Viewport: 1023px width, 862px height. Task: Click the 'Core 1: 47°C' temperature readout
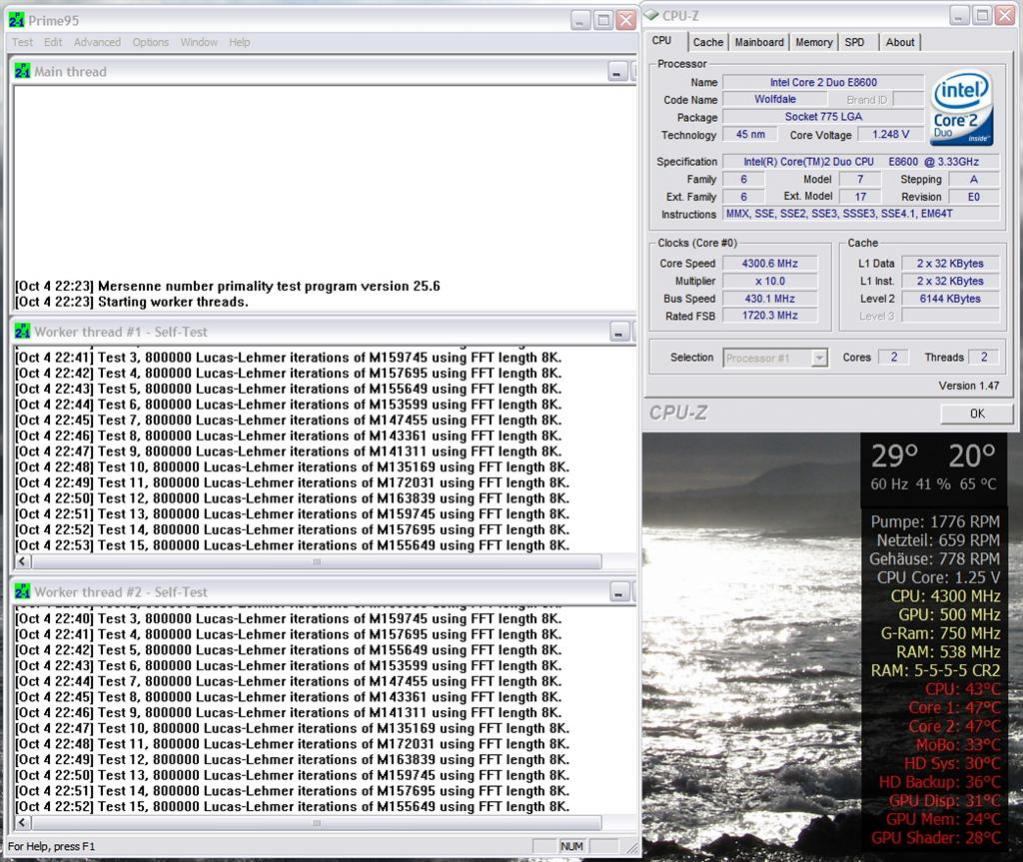coord(954,707)
